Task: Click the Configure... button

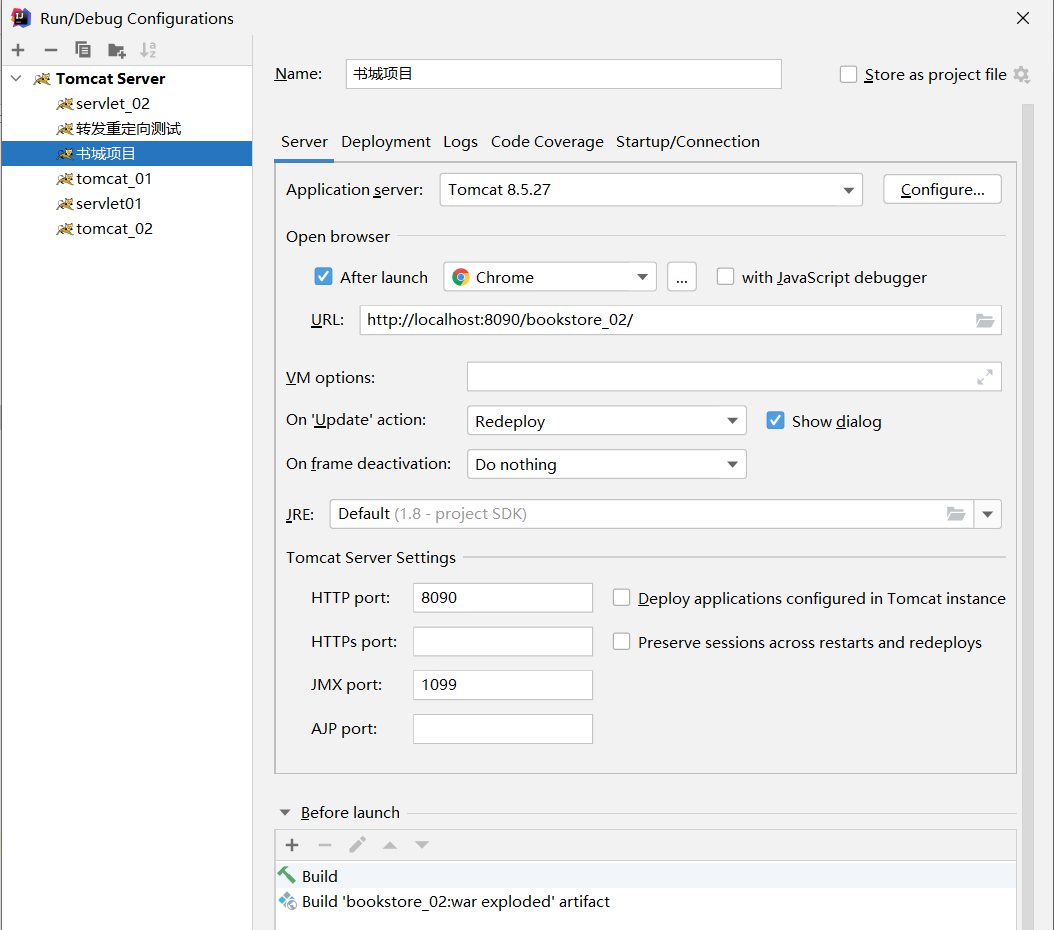Action: [x=942, y=189]
